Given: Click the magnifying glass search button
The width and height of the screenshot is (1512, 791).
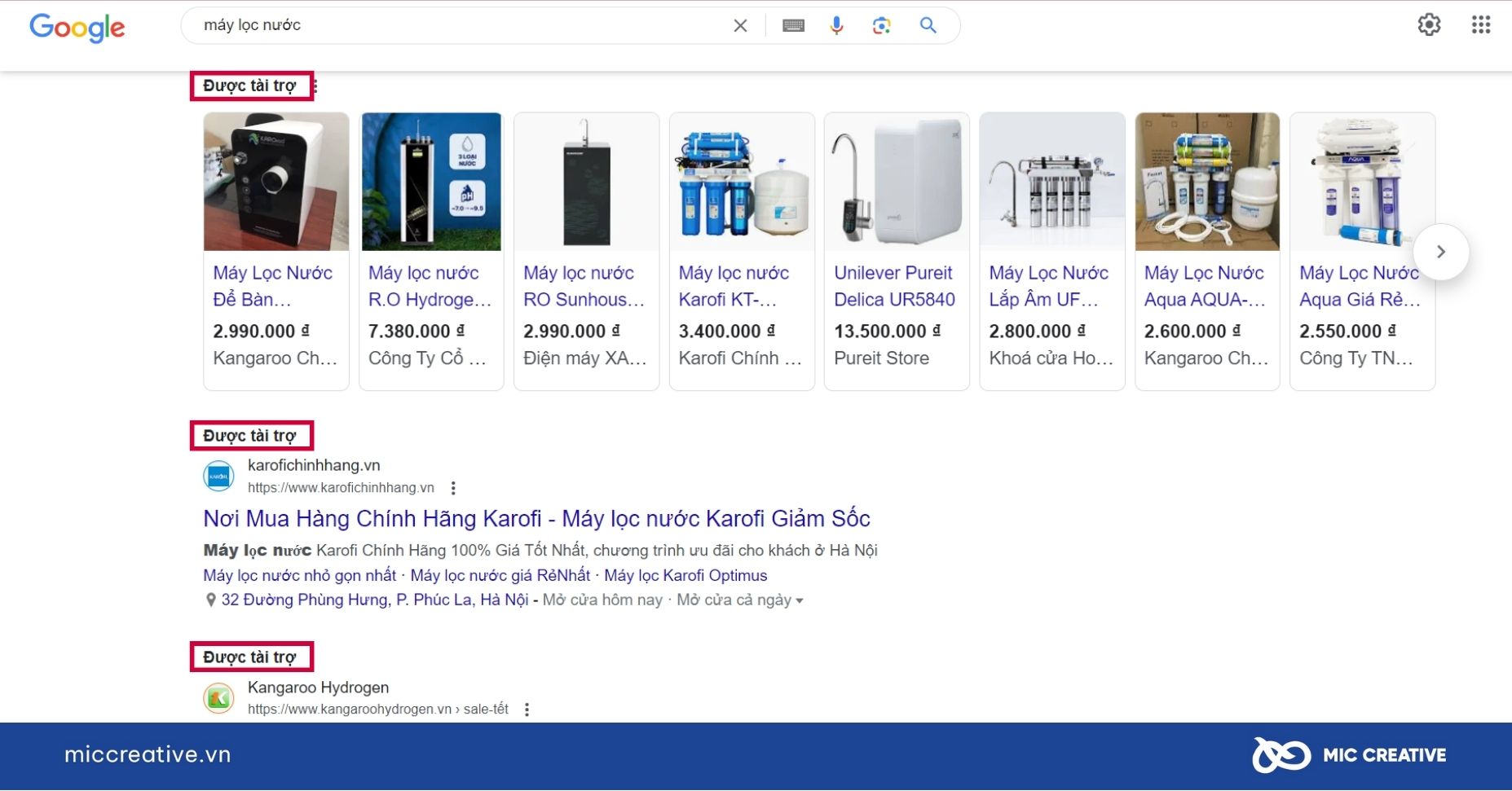Looking at the screenshot, I should [x=928, y=25].
